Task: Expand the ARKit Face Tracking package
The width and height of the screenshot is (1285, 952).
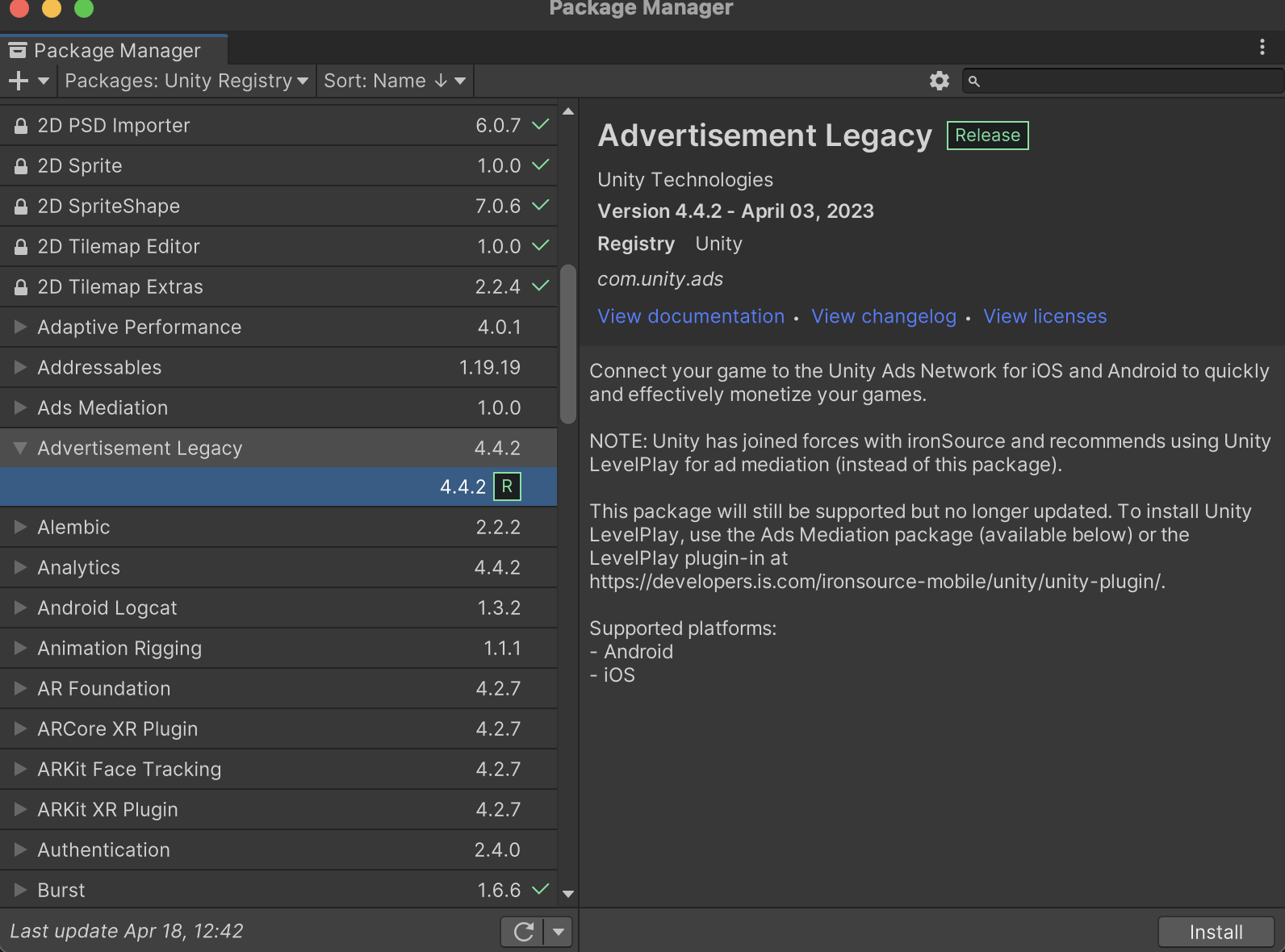Action: point(21,769)
